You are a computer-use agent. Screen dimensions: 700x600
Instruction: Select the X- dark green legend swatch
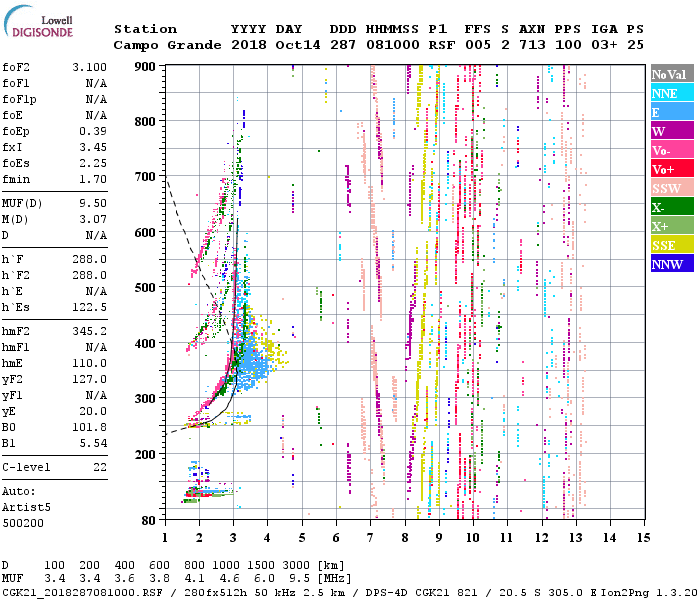point(672,207)
